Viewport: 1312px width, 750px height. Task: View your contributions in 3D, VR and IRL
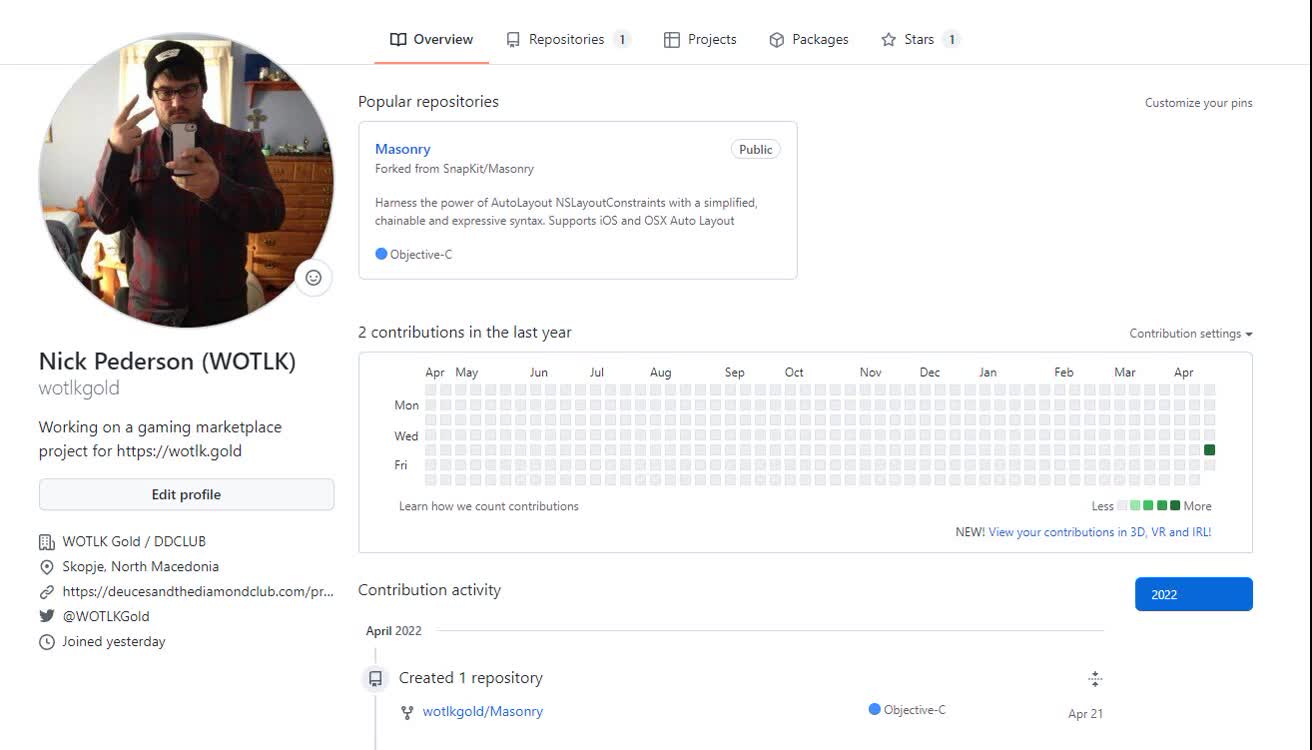(1100, 532)
